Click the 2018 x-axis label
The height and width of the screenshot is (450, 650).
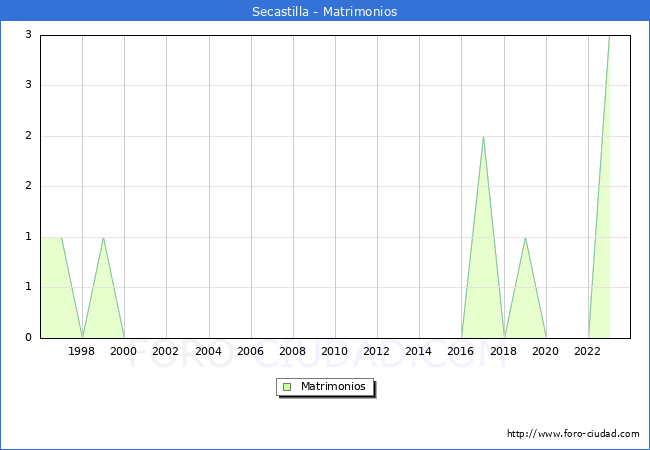point(504,351)
